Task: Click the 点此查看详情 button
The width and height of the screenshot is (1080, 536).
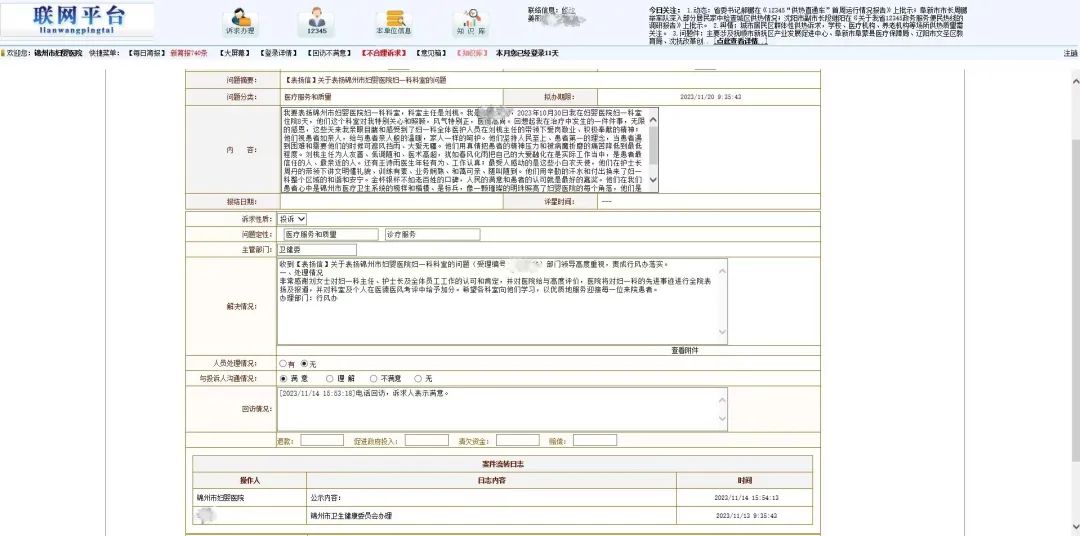Action: [741, 41]
